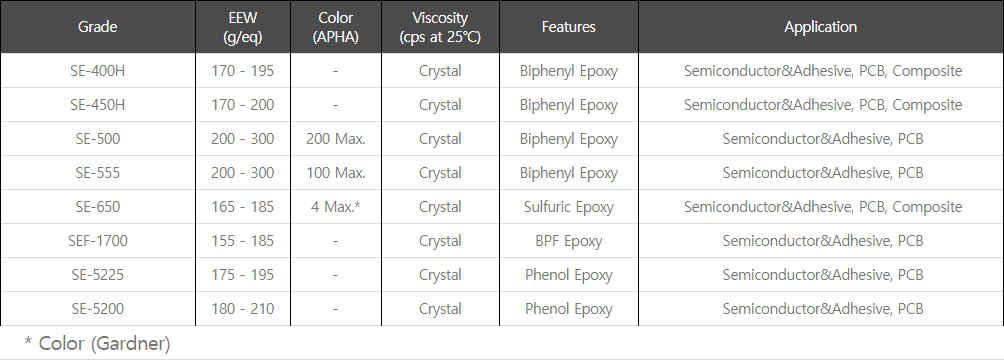This screenshot has width=1004, height=360.
Task: Click the SE-450H grade cell
Action: pyautogui.click(x=97, y=104)
